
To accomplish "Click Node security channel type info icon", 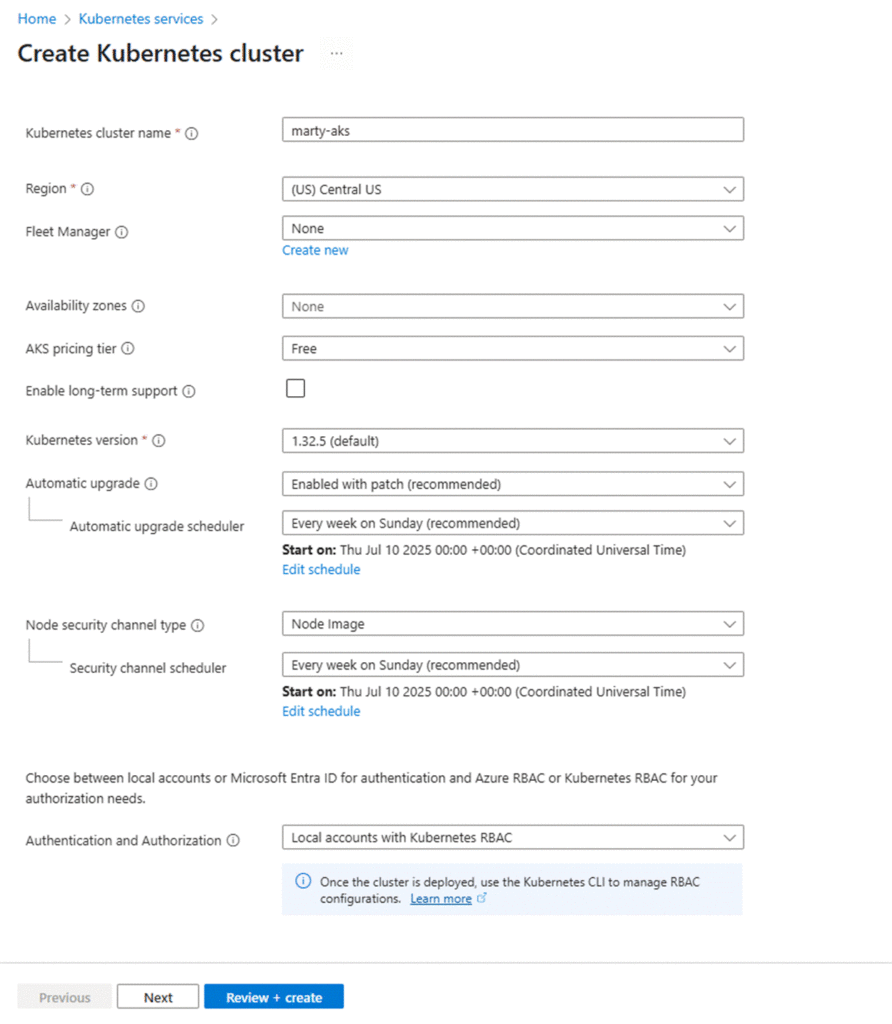I will pos(198,625).
